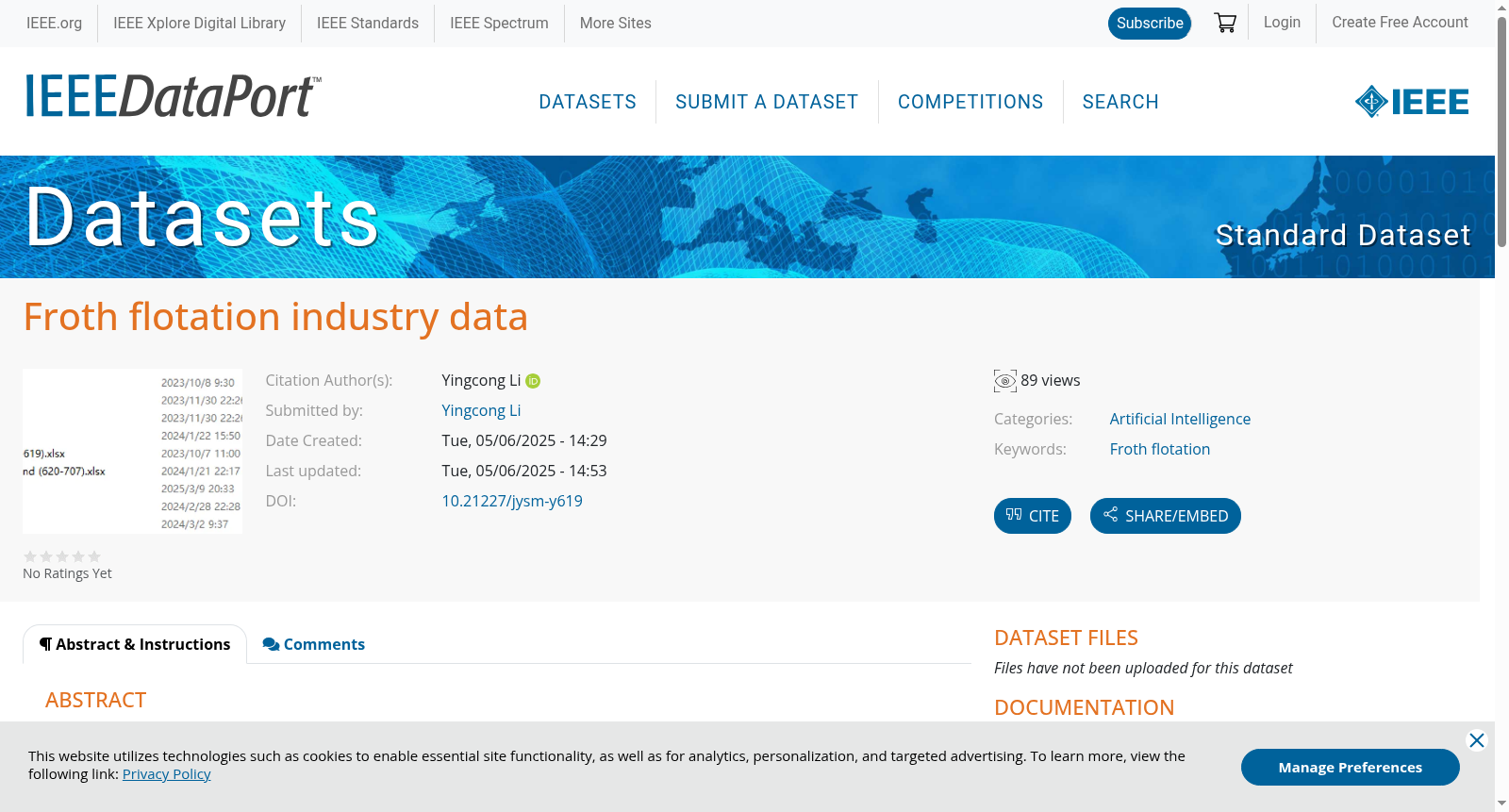
Task: Rate the dataset using the star rating
Action: click(62, 556)
